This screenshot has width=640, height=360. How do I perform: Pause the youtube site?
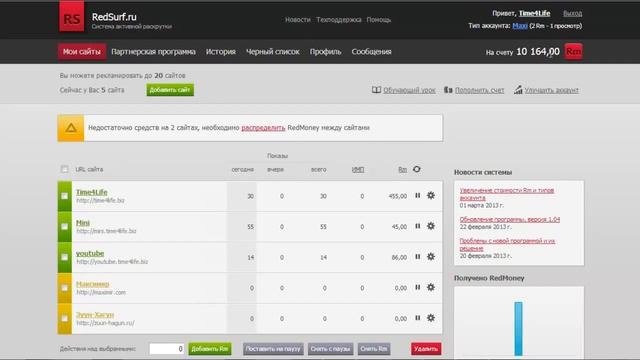418,257
